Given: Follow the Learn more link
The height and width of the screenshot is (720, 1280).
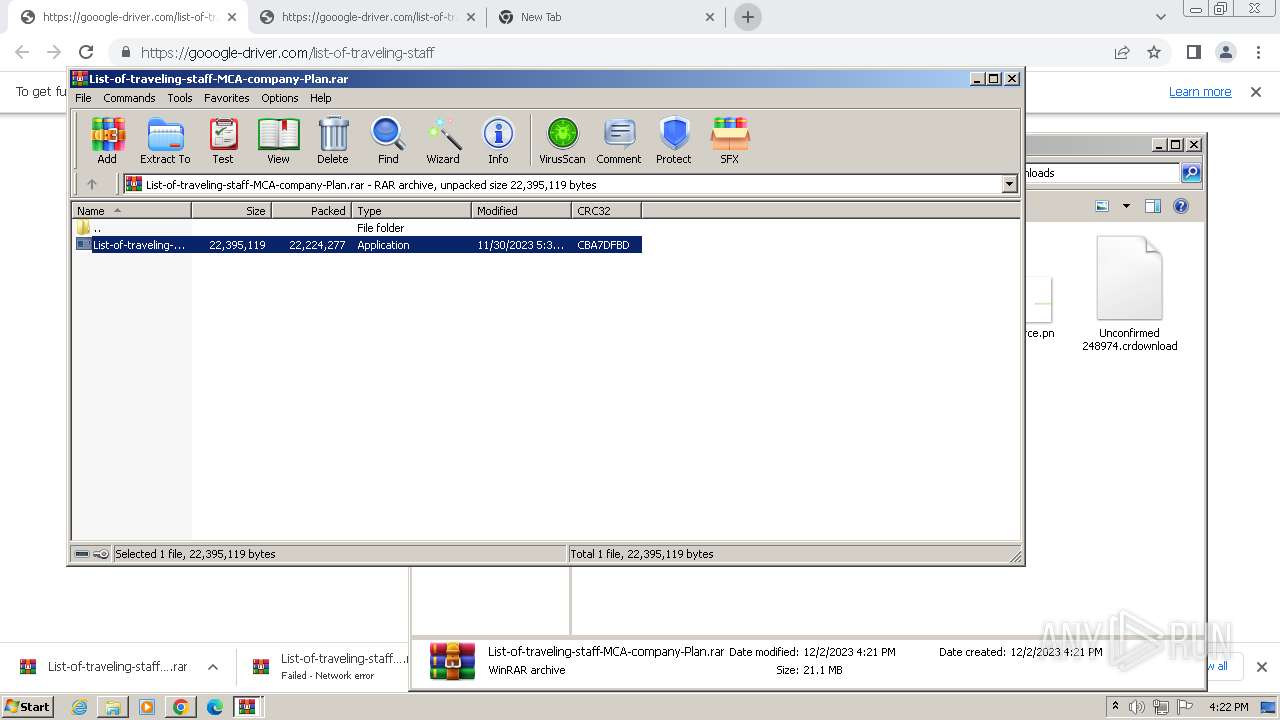Looking at the screenshot, I should [1200, 92].
